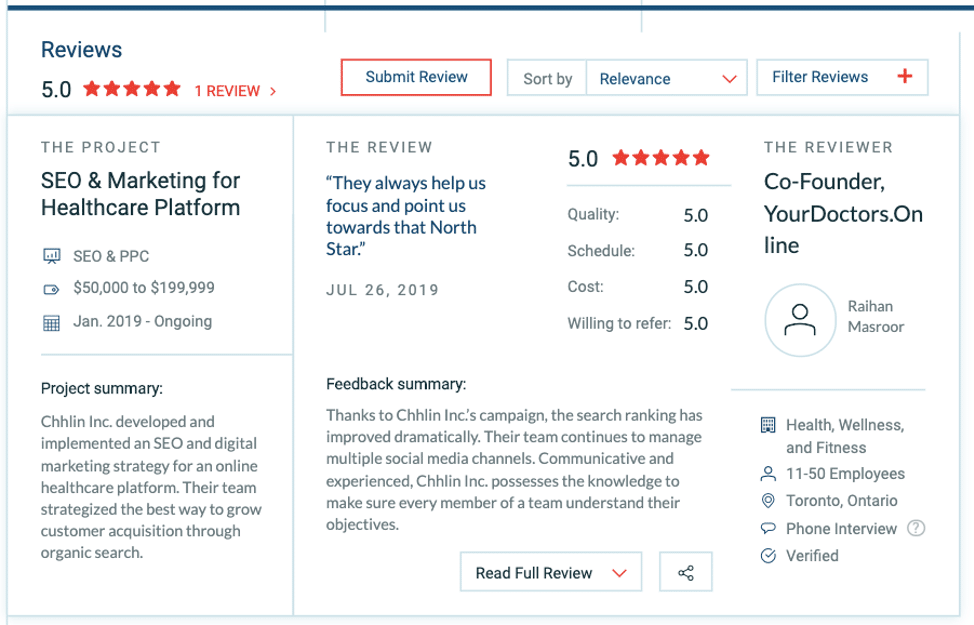Open the Sort by Relevance dropdown
This screenshot has width=974, height=625.
[x=667, y=79]
